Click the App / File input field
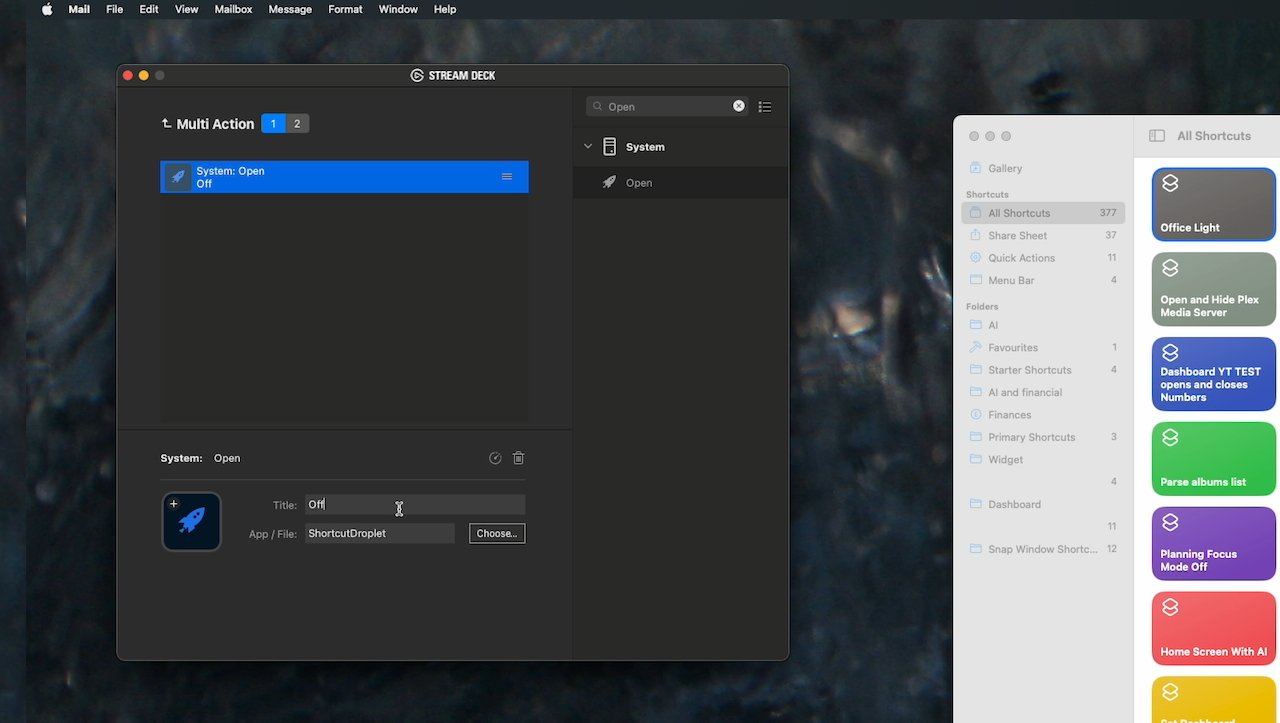 tap(380, 534)
